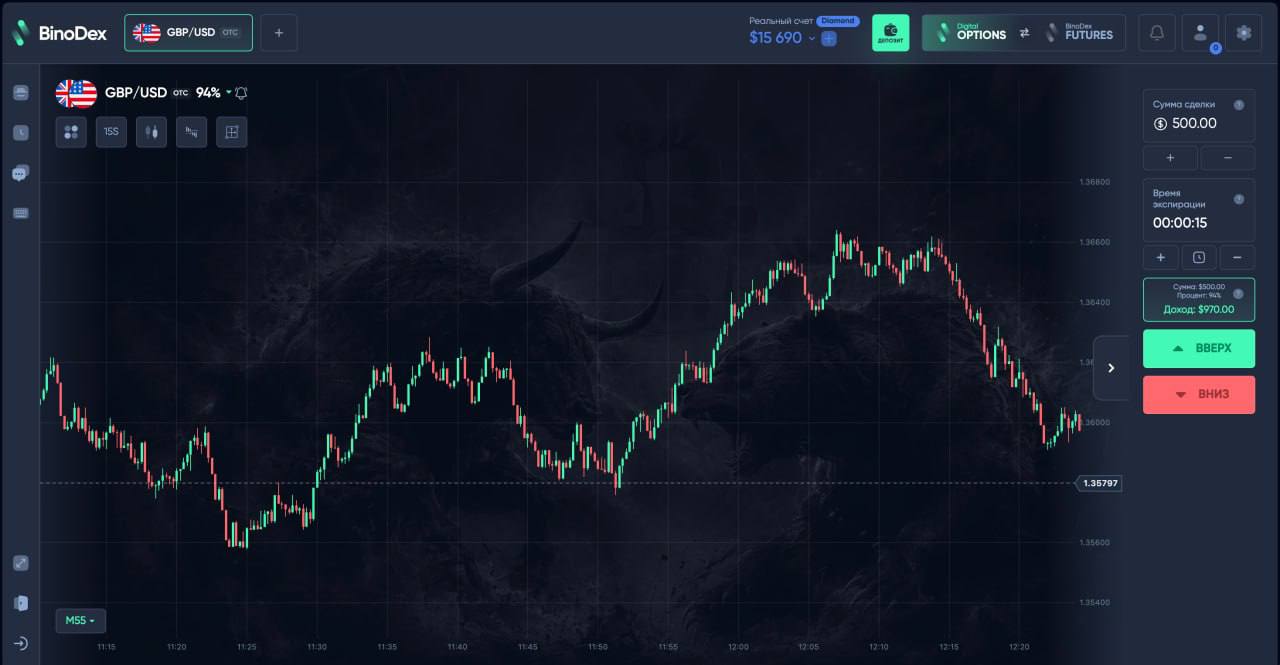Screen dimensions: 1280x665
Task: Choose the candlestick chart type
Action: point(151,132)
